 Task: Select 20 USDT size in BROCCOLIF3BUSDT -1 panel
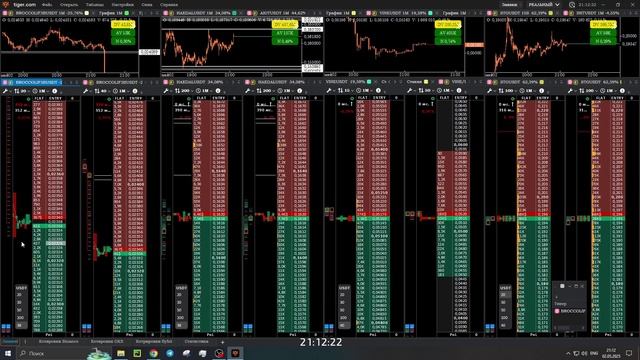coord(20,295)
